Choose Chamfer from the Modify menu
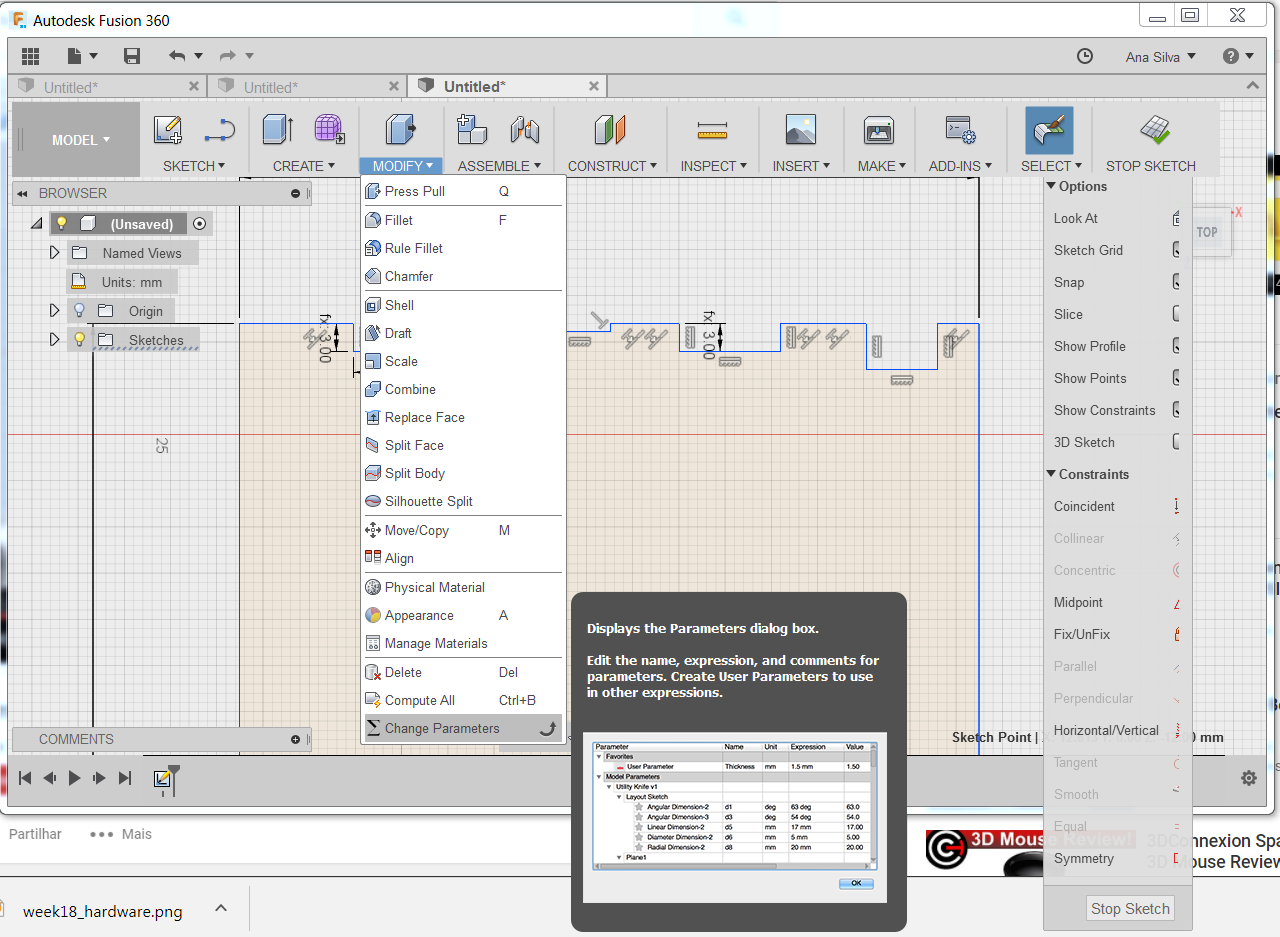The width and height of the screenshot is (1280, 937). coord(463,276)
